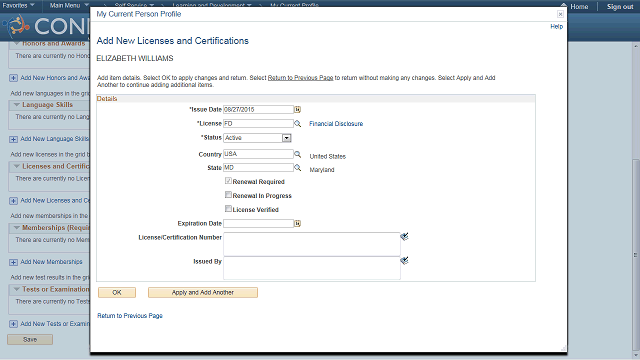Viewport: 640px width, 360px height.
Task: Click the ELIZABETH WILLIAMS name text
Action: pyautogui.click(x=135, y=58)
